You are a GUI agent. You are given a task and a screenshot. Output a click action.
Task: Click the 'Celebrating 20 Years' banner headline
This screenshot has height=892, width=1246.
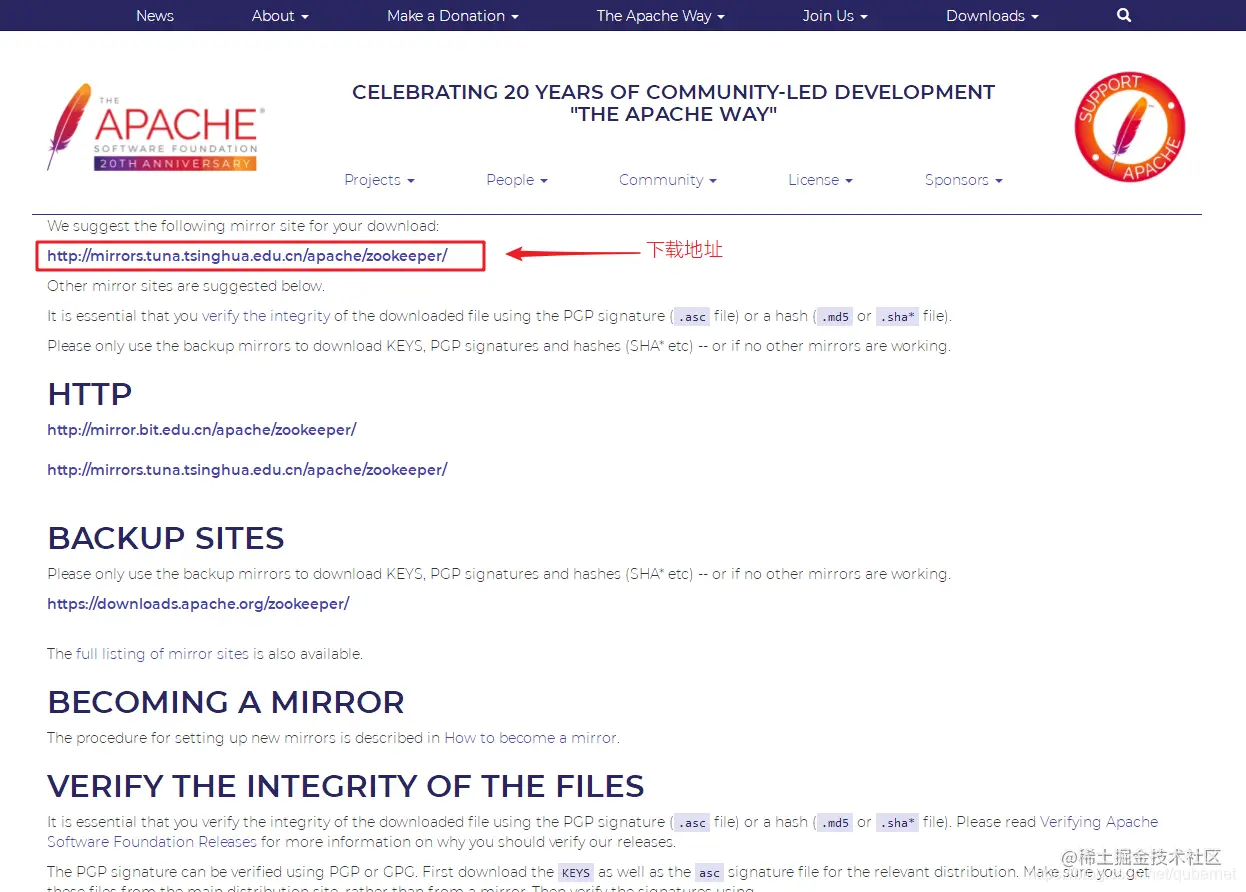tap(673, 103)
